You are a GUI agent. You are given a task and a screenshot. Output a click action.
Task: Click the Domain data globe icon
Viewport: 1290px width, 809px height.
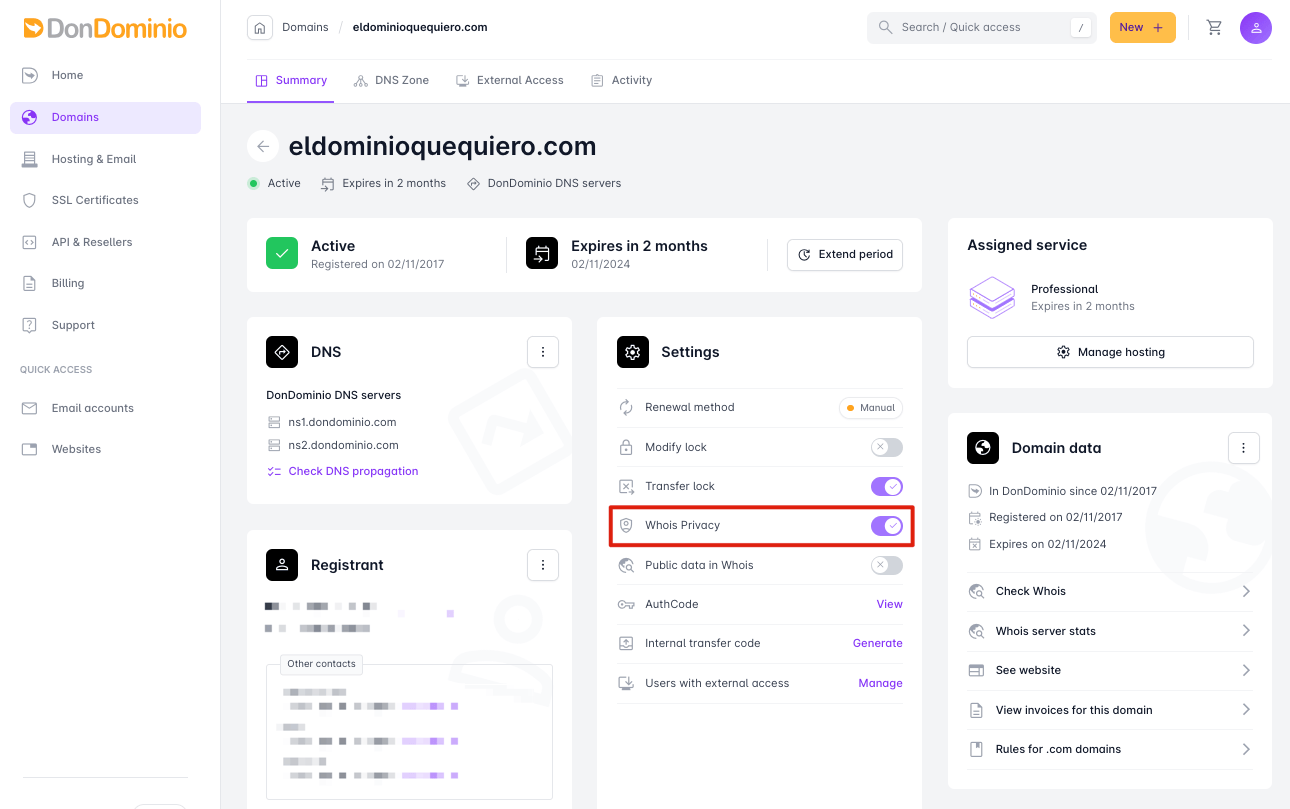(x=983, y=448)
